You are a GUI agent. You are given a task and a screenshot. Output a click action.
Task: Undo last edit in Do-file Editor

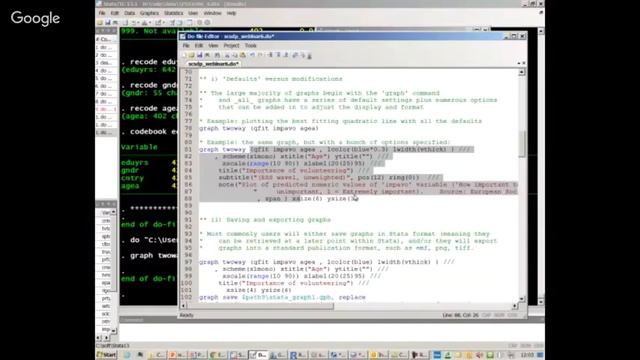coord(252,55)
